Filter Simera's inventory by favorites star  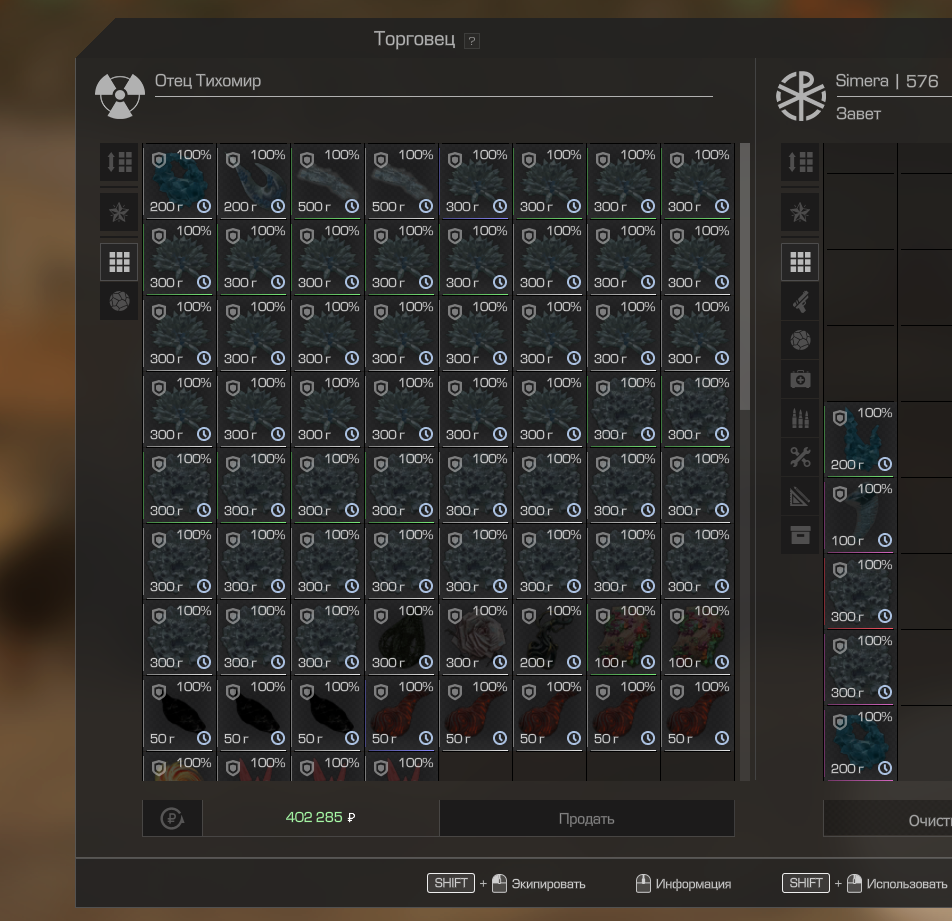800,212
